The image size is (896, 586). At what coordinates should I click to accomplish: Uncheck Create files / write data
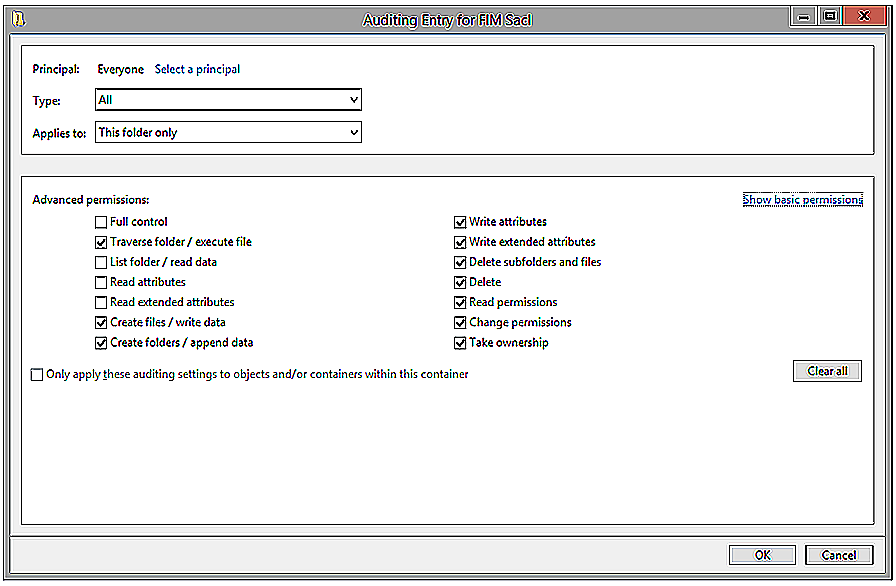coord(101,323)
